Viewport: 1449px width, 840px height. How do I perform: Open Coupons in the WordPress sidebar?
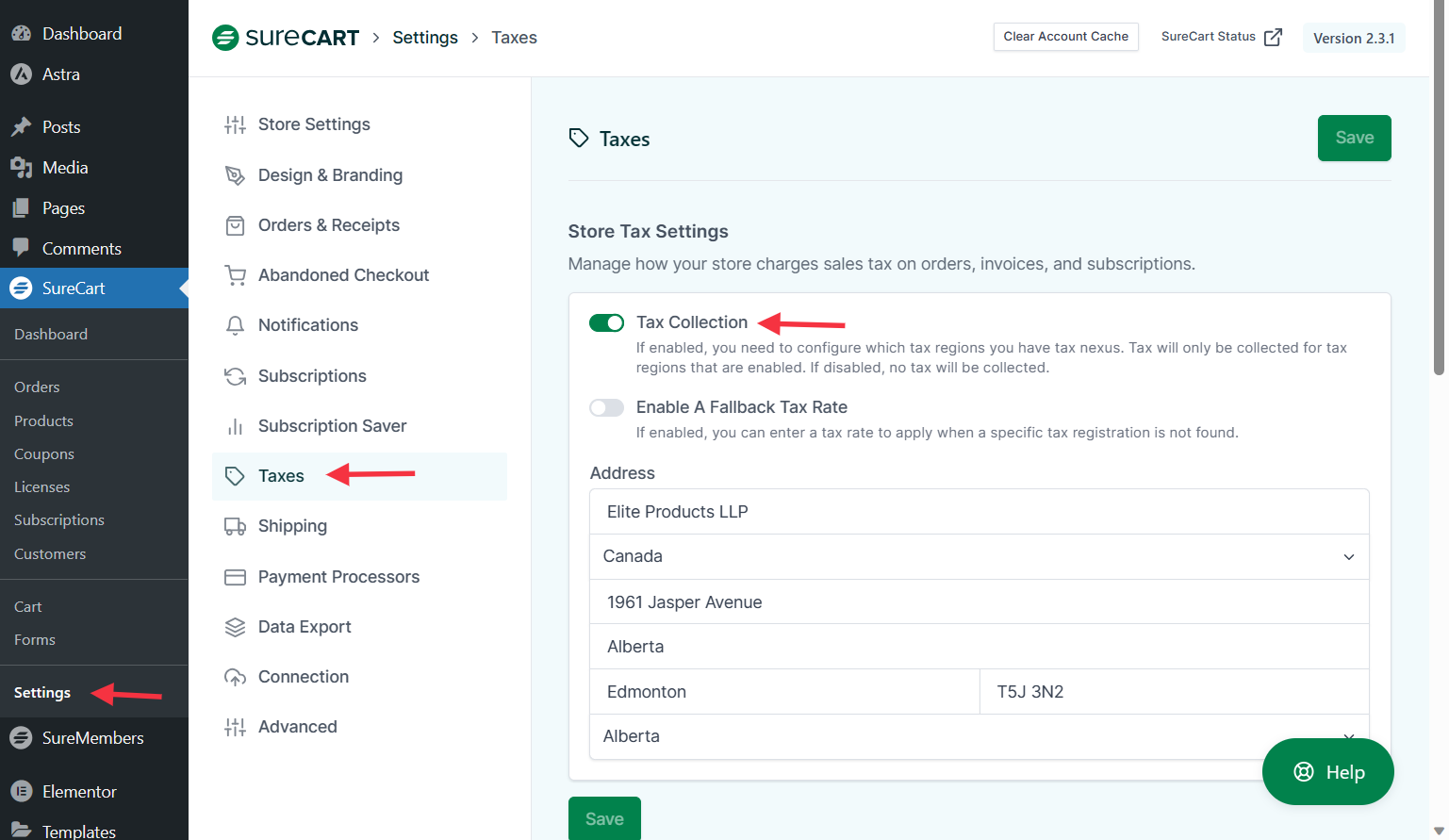(44, 453)
